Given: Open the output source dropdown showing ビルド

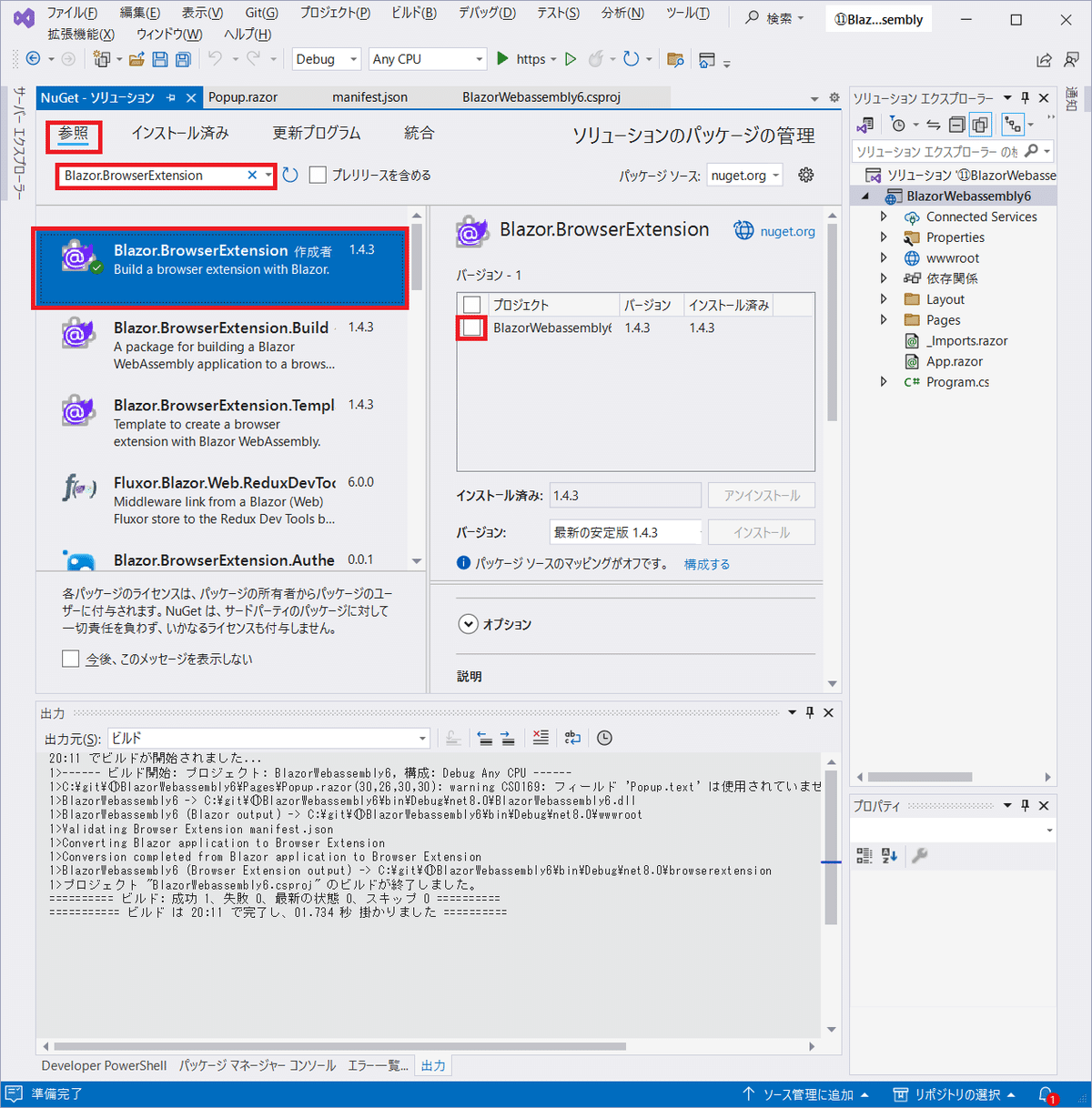Looking at the screenshot, I should click(268, 738).
